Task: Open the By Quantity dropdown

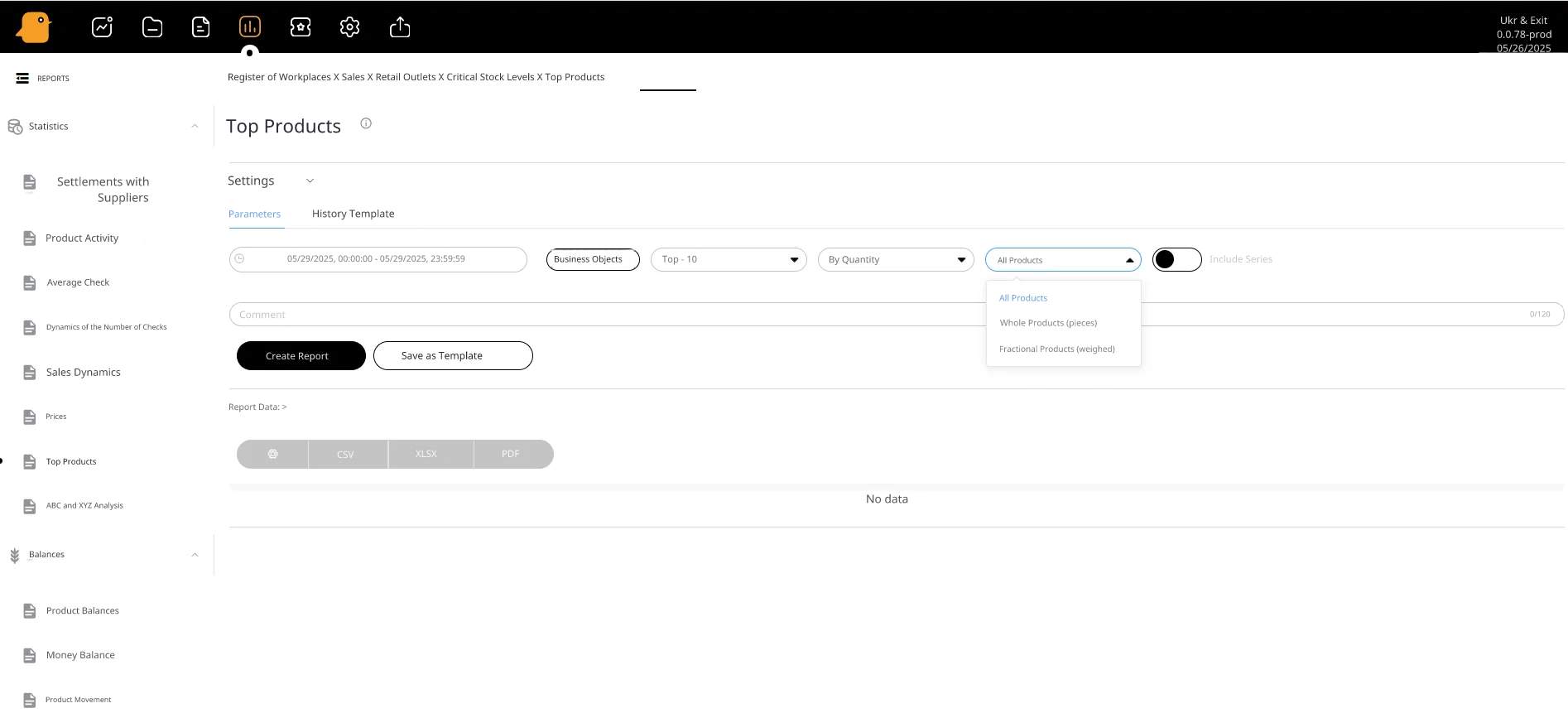Action: (896, 259)
